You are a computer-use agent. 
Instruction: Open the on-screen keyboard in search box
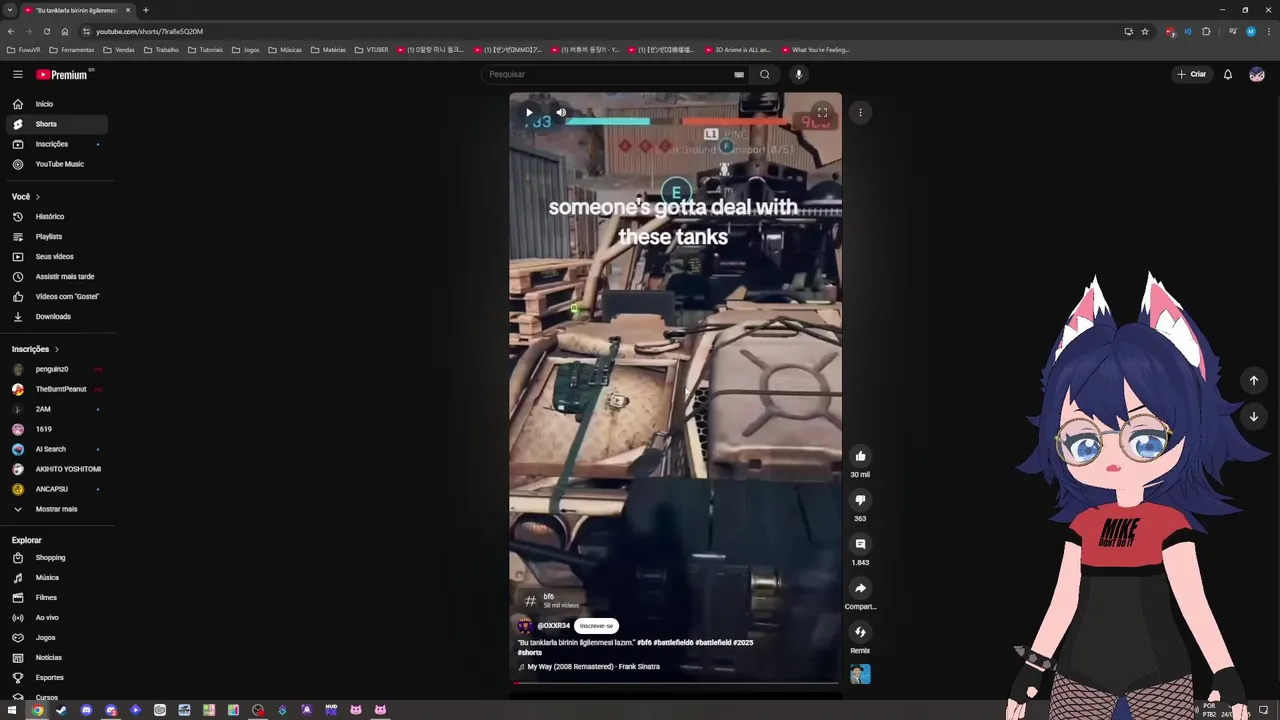[x=739, y=74]
